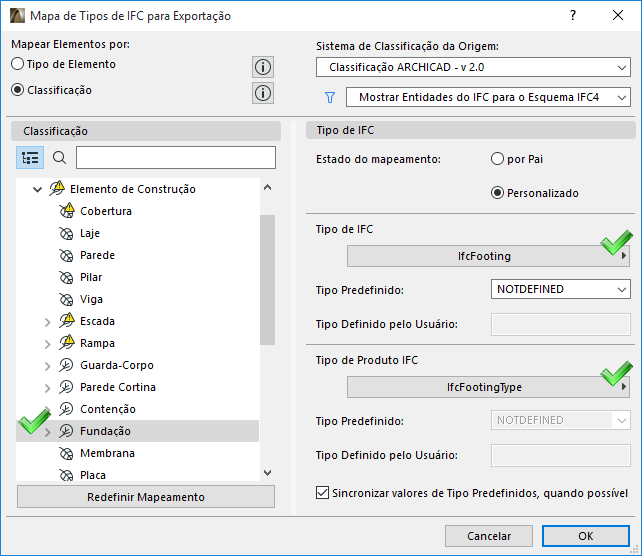Select the por Pai radio option
The width and height of the screenshot is (642, 556).
[x=497, y=159]
